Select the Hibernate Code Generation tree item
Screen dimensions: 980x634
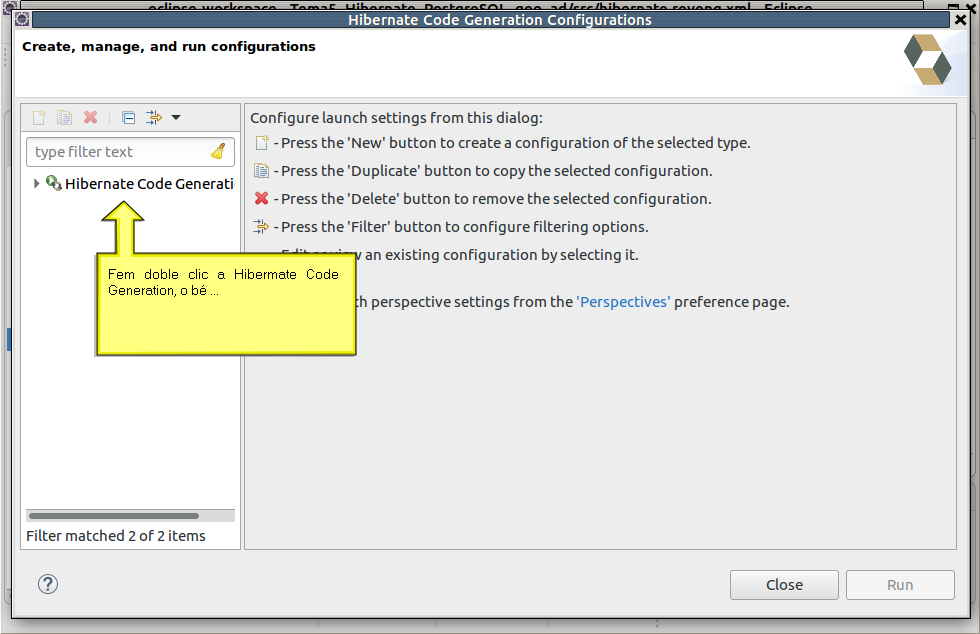pos(149,184)
